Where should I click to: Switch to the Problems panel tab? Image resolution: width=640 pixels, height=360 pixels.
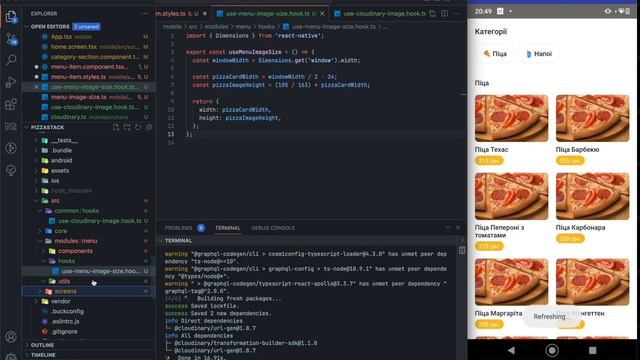click(178, 228)
